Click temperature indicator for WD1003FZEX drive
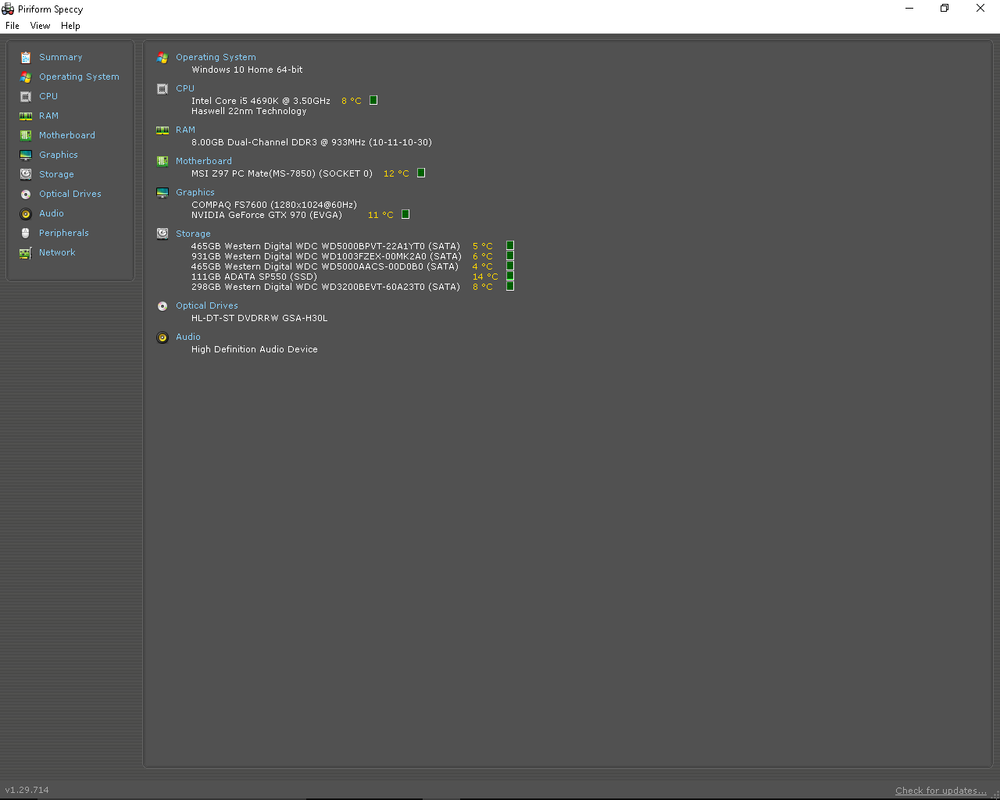 pyautogui.click(x=510, y=256)
